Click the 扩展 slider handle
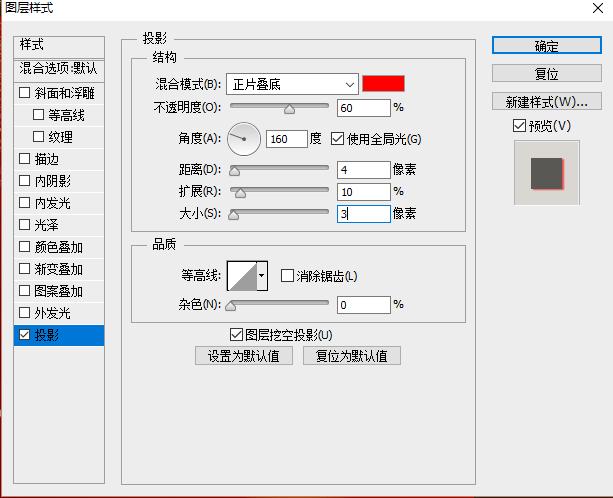613x498 pixels. pos(240,193)
